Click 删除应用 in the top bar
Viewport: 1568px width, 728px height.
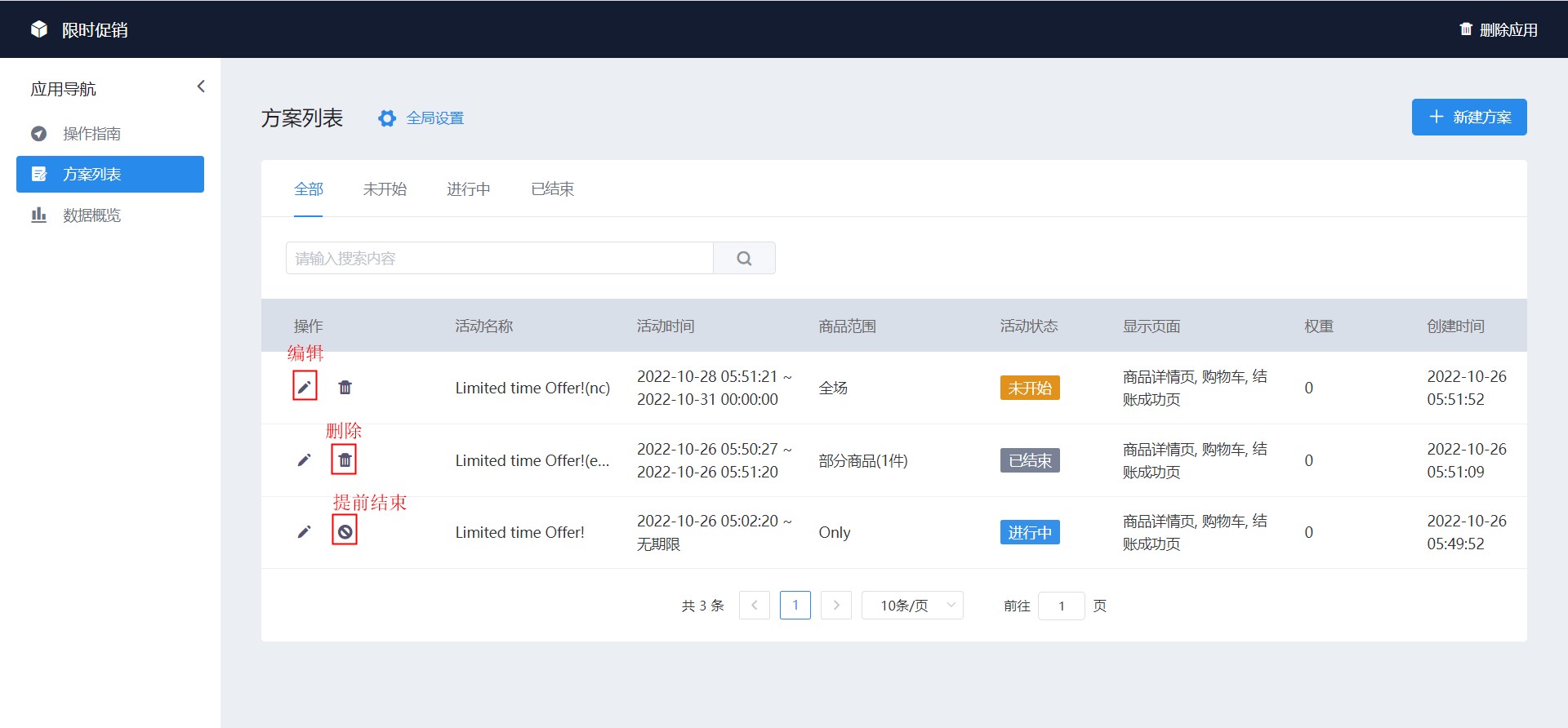coord(1499,30)
